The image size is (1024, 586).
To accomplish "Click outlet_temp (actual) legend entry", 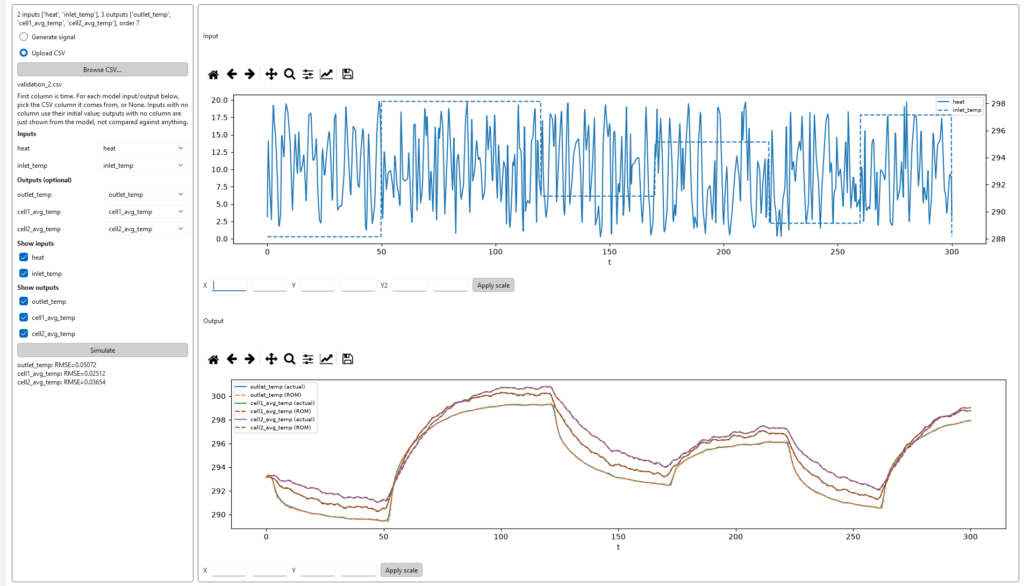I will [x=270, y=387].
